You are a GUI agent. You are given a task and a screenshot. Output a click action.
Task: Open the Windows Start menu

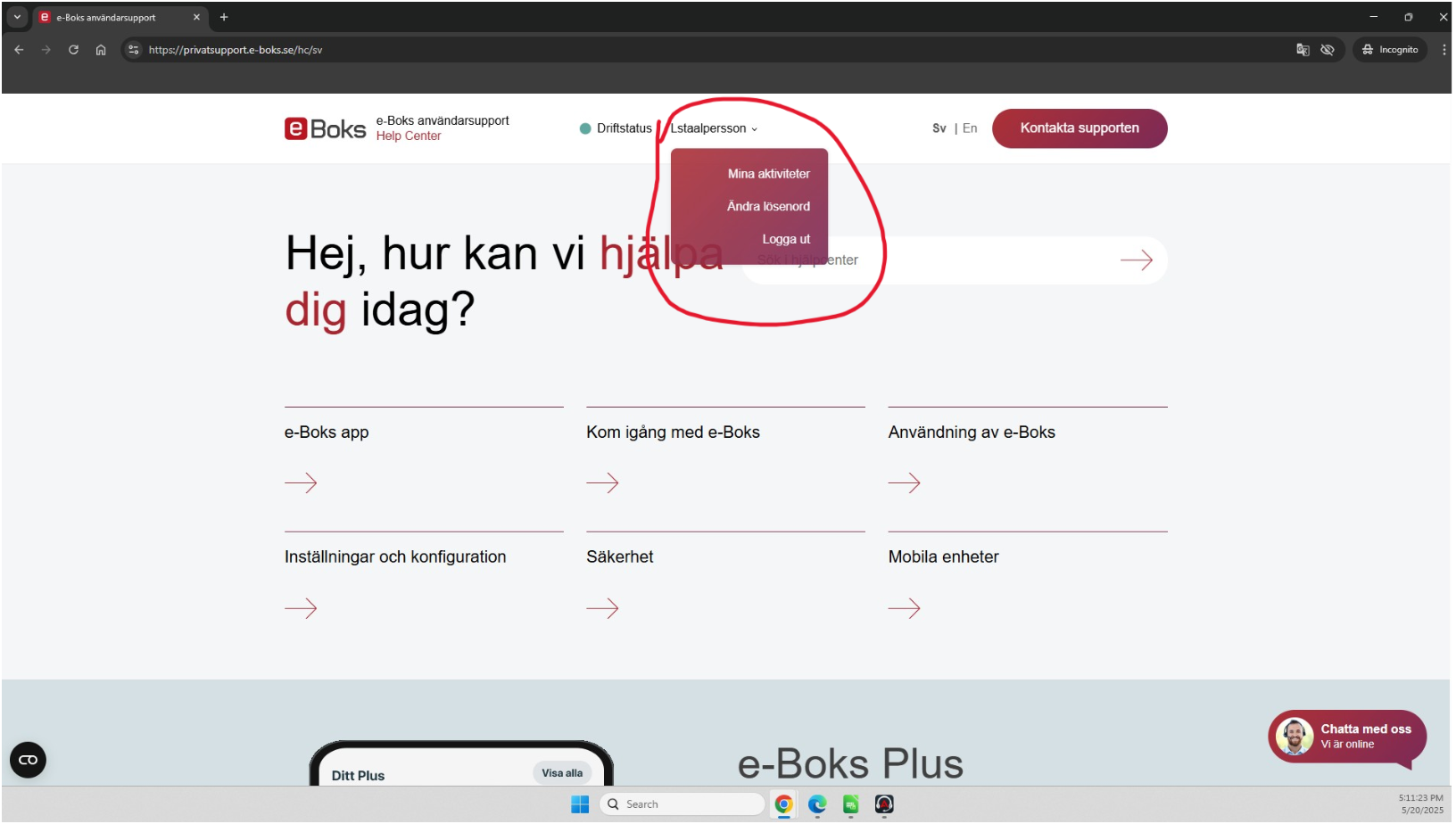click(580, 805)
